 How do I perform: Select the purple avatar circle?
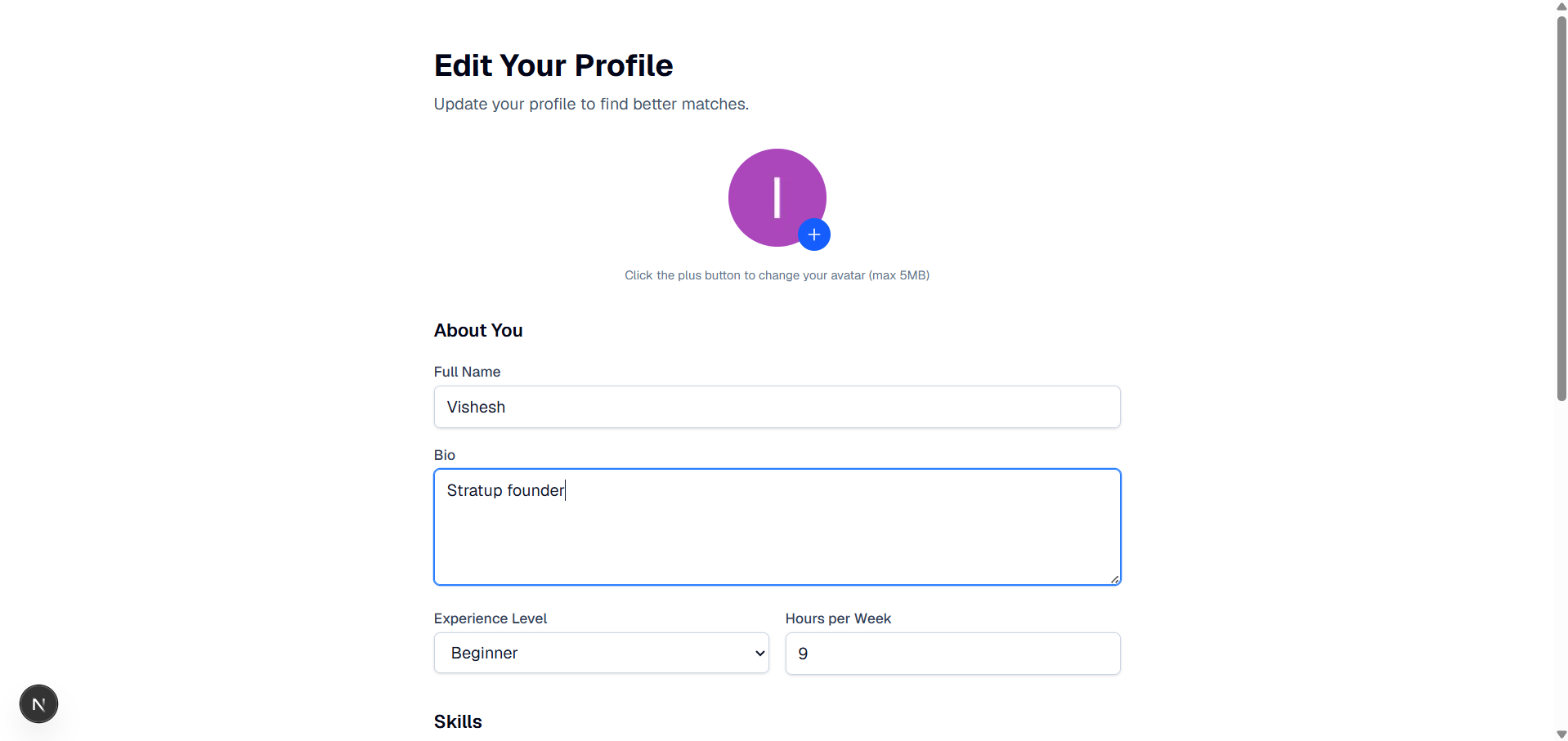point(777,197)
